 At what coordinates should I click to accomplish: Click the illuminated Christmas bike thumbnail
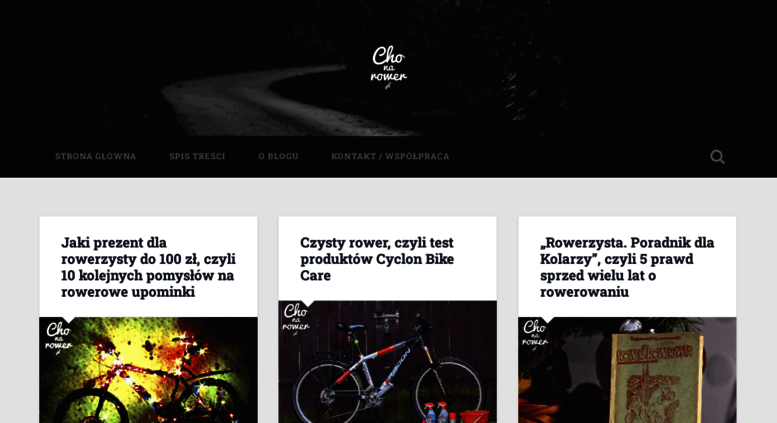click(x=148, y=370)
